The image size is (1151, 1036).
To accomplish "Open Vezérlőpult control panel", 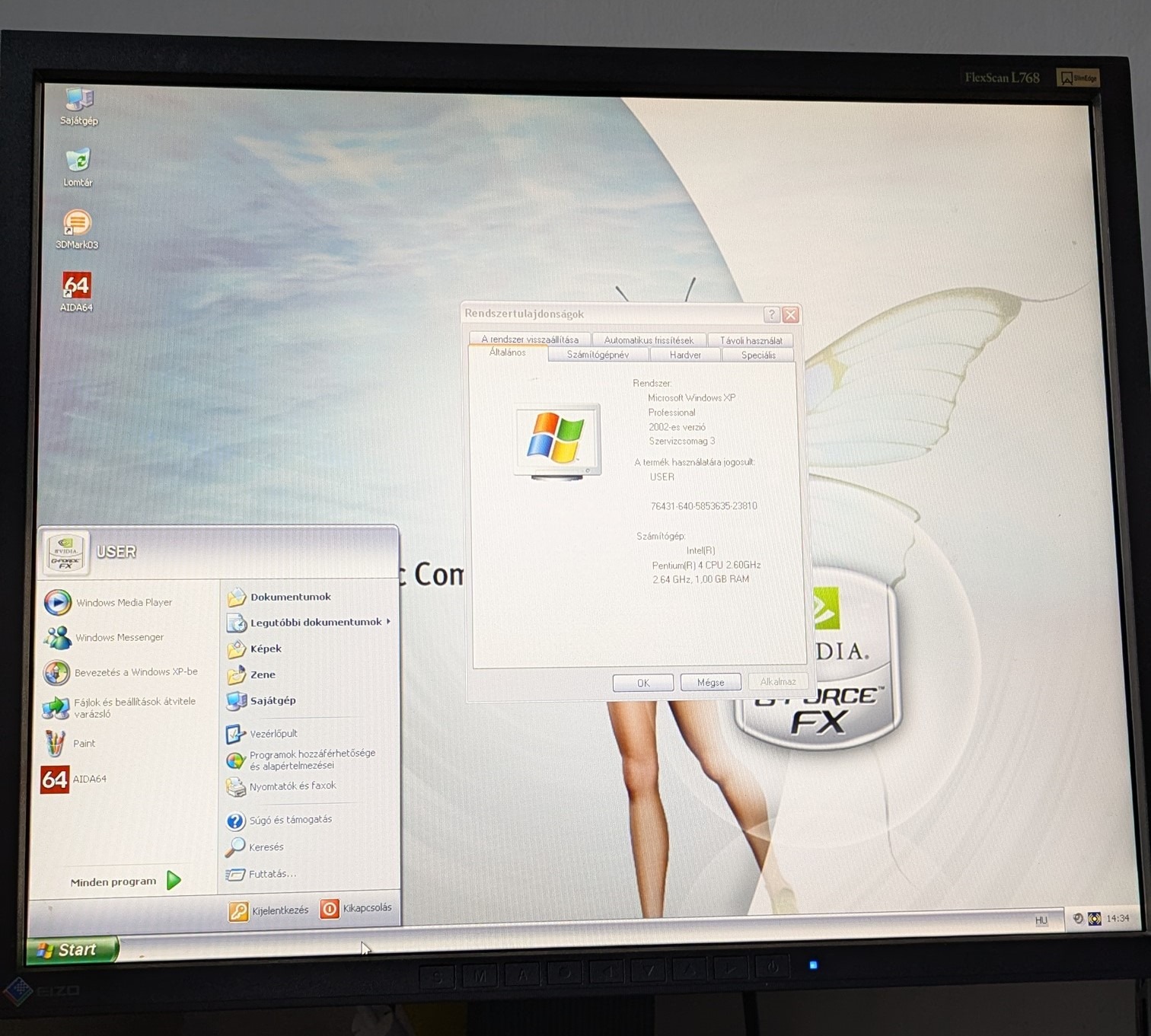I will click(x=262, y=734).
